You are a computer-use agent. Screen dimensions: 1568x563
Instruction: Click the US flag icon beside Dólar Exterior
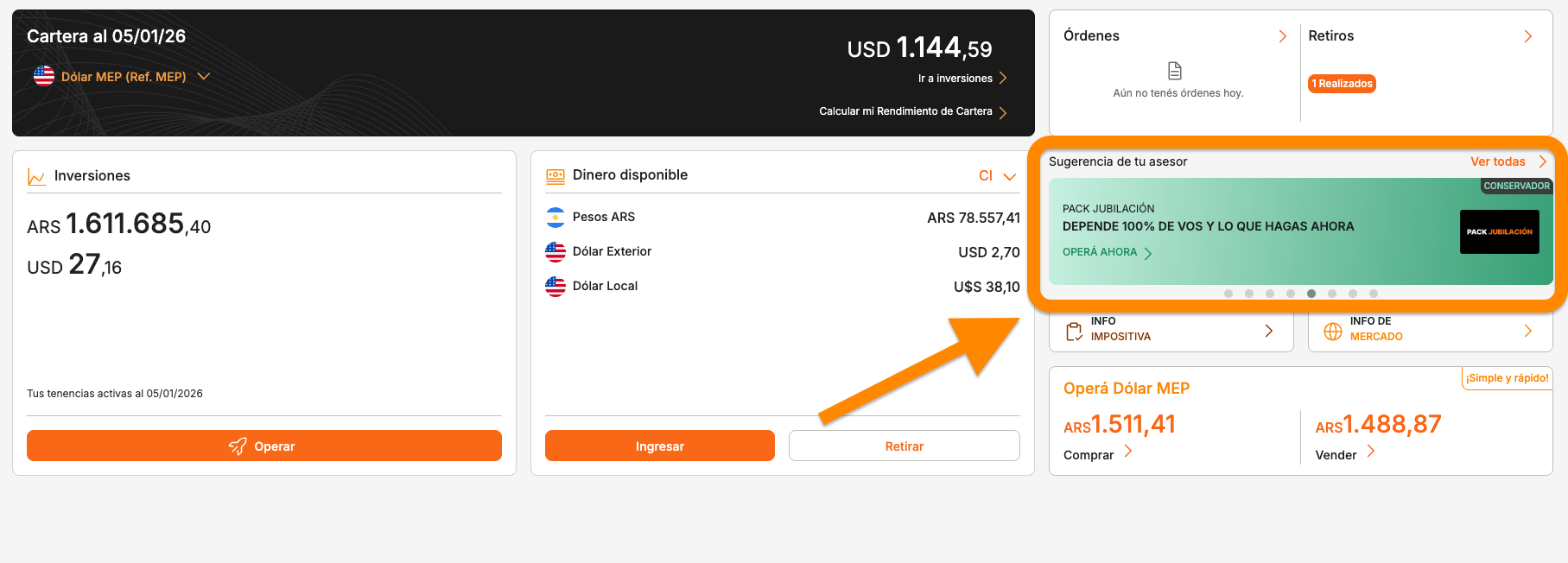point(554,251)
